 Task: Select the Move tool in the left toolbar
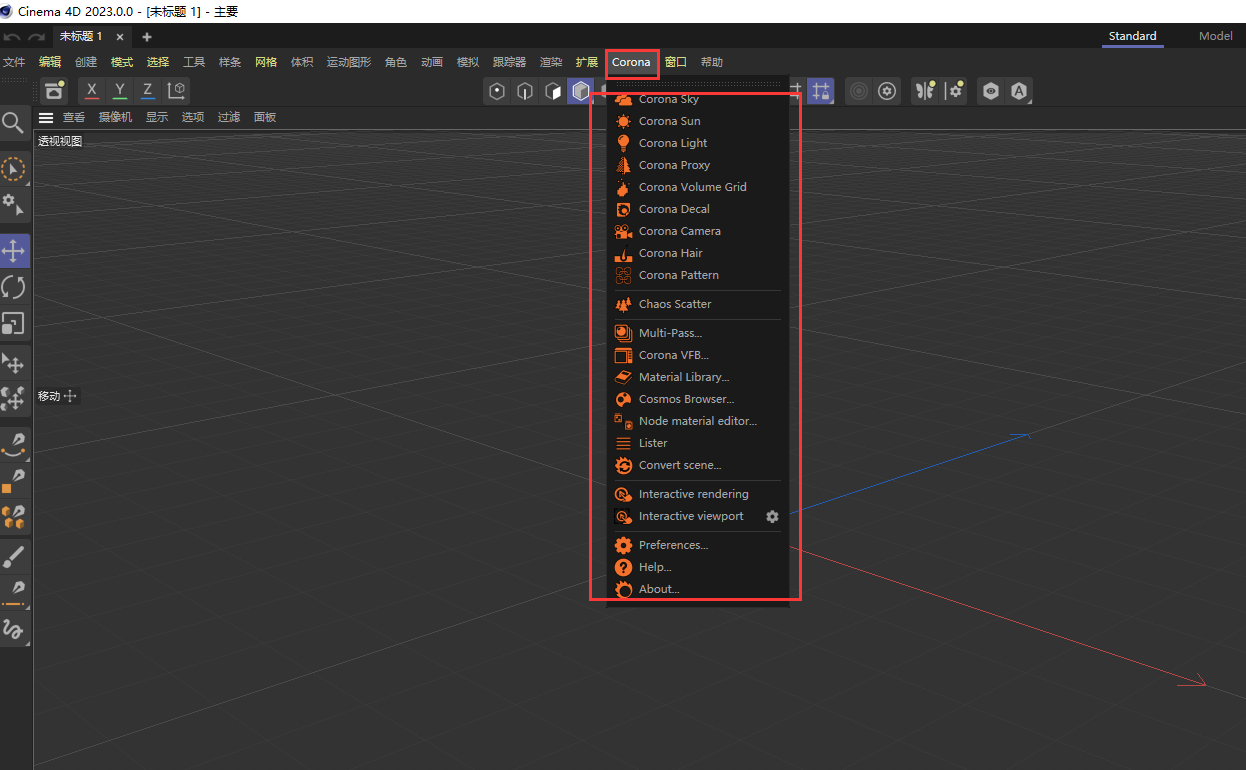click(x=14, y=250)
